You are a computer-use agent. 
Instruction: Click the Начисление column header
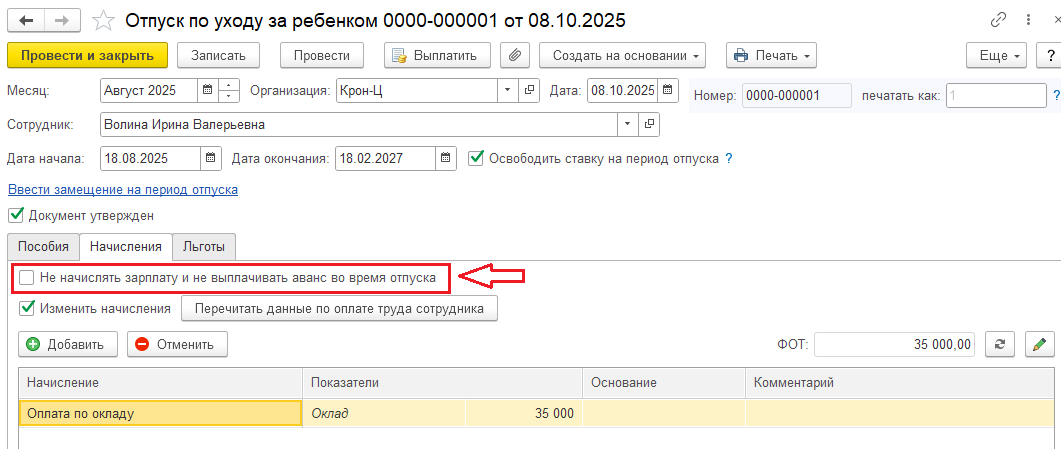[160, 383]
